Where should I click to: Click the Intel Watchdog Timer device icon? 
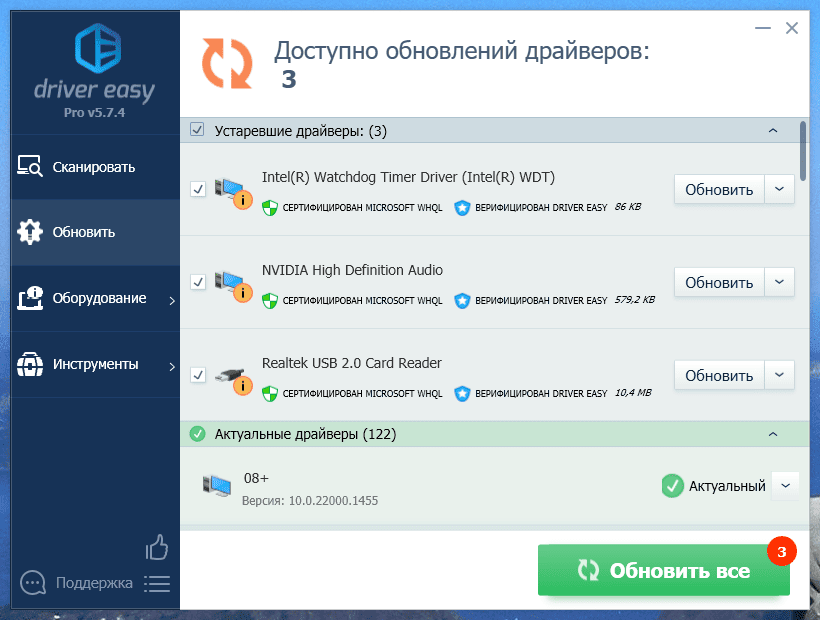point(232,190)
